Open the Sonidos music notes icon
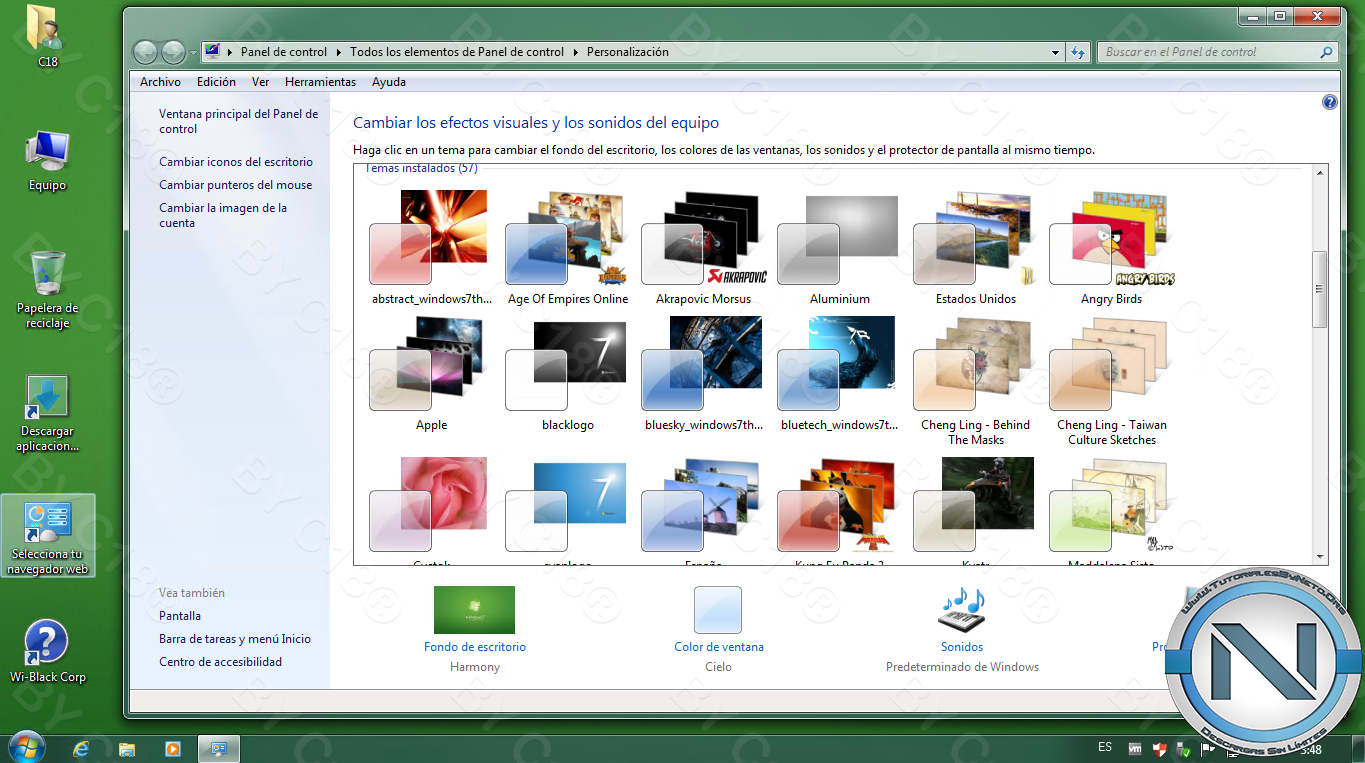Viewport: 1365px width, 763px height. 962,610
